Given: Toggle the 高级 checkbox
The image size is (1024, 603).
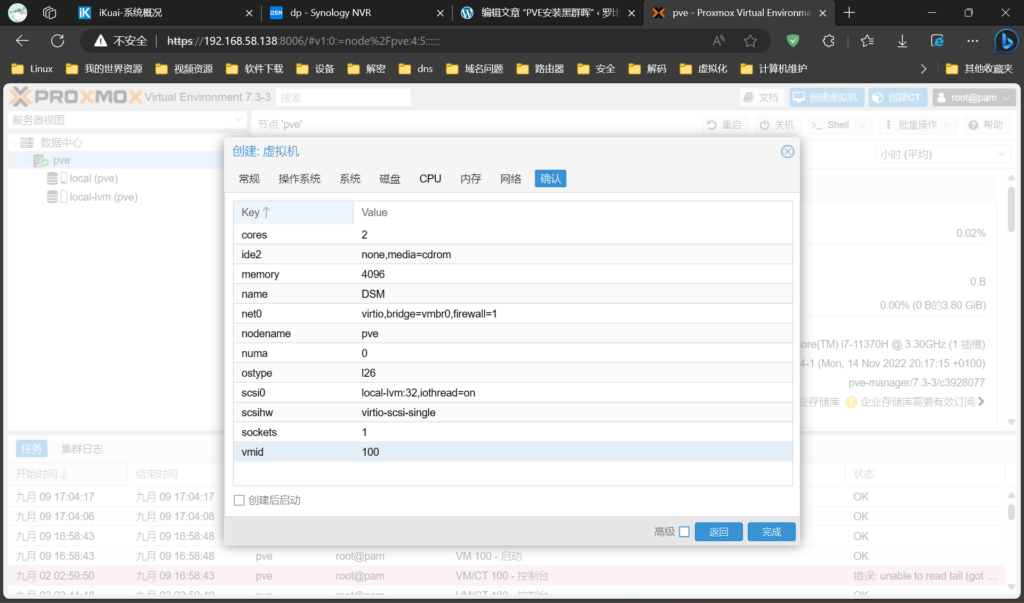Looking at the screenshot, I should 684,532.
